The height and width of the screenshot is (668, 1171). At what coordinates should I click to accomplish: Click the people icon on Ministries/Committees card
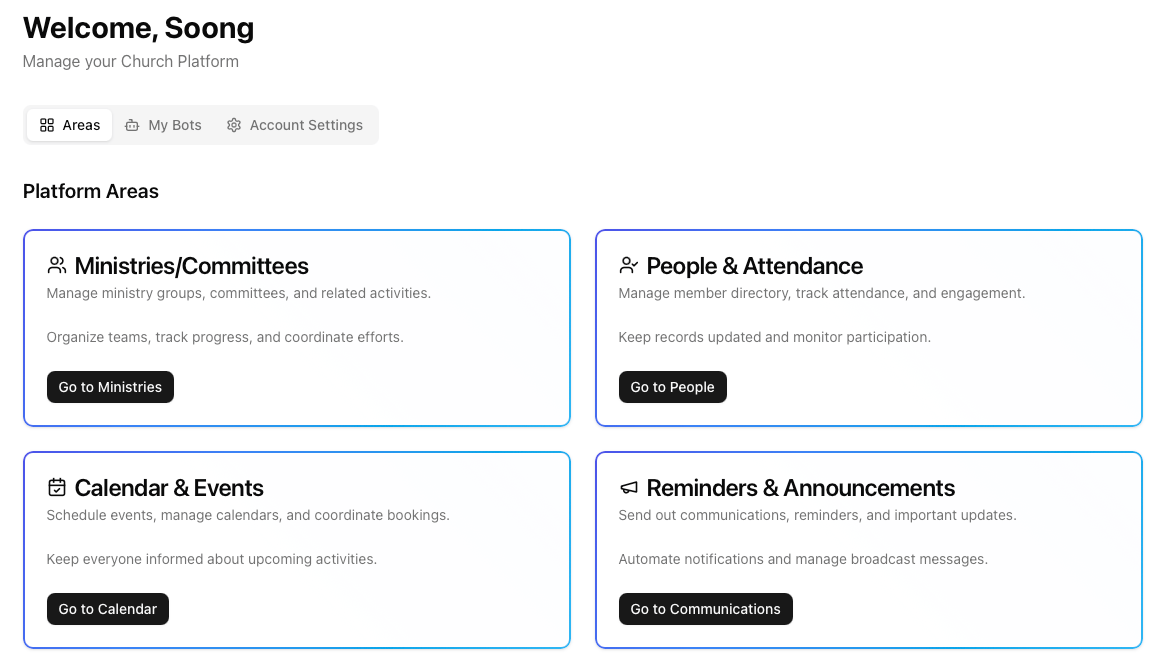(56, 265)
